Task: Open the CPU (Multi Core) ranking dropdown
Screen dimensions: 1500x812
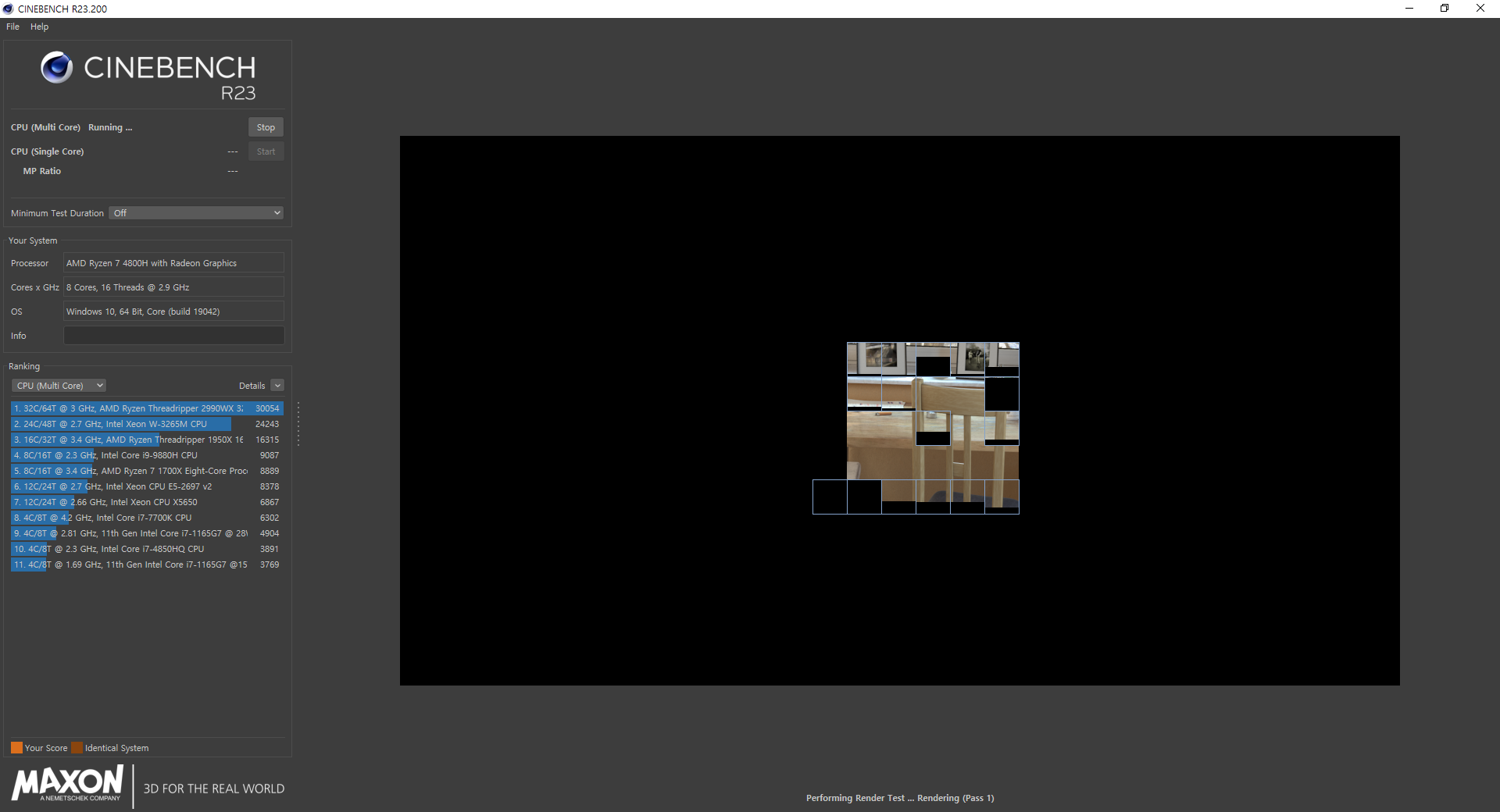Action: pos(59,386)
